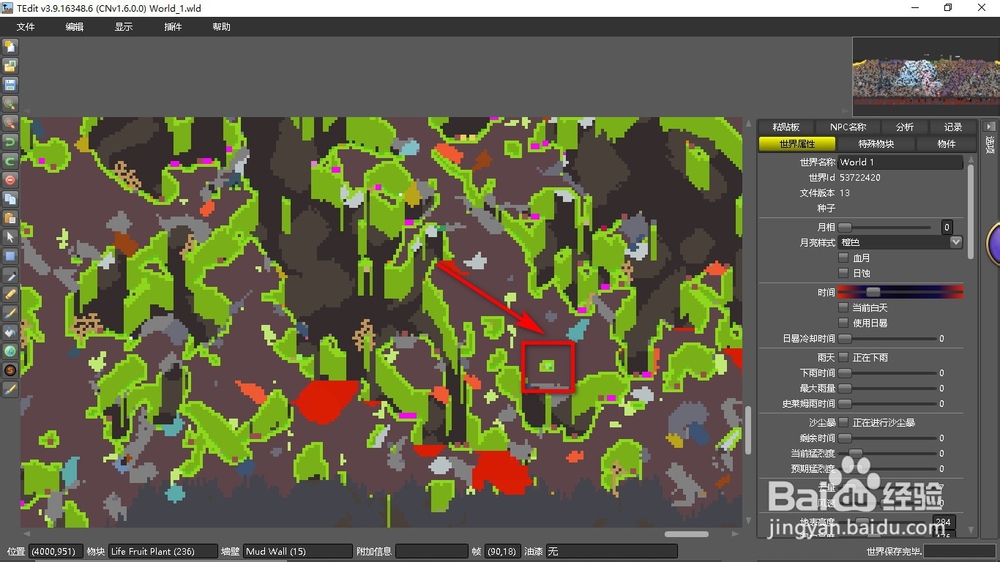Click the 月相 value box showing 0
The height and width of the screenshot is (562, 1000).
point(946,227)
